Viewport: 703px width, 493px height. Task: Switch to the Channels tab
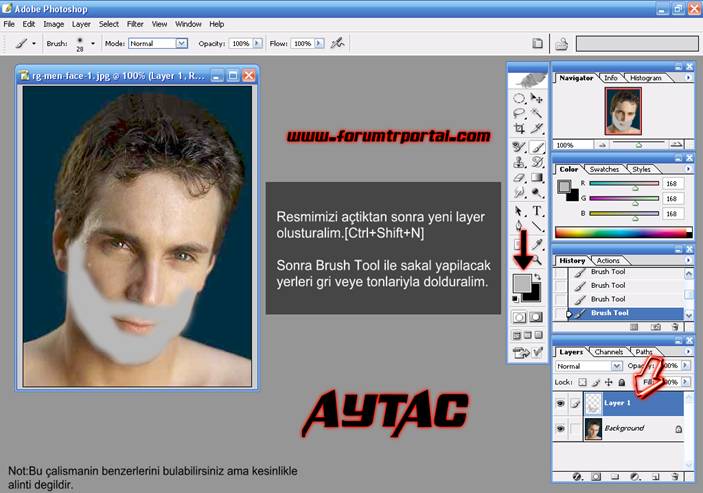point(608,352)
